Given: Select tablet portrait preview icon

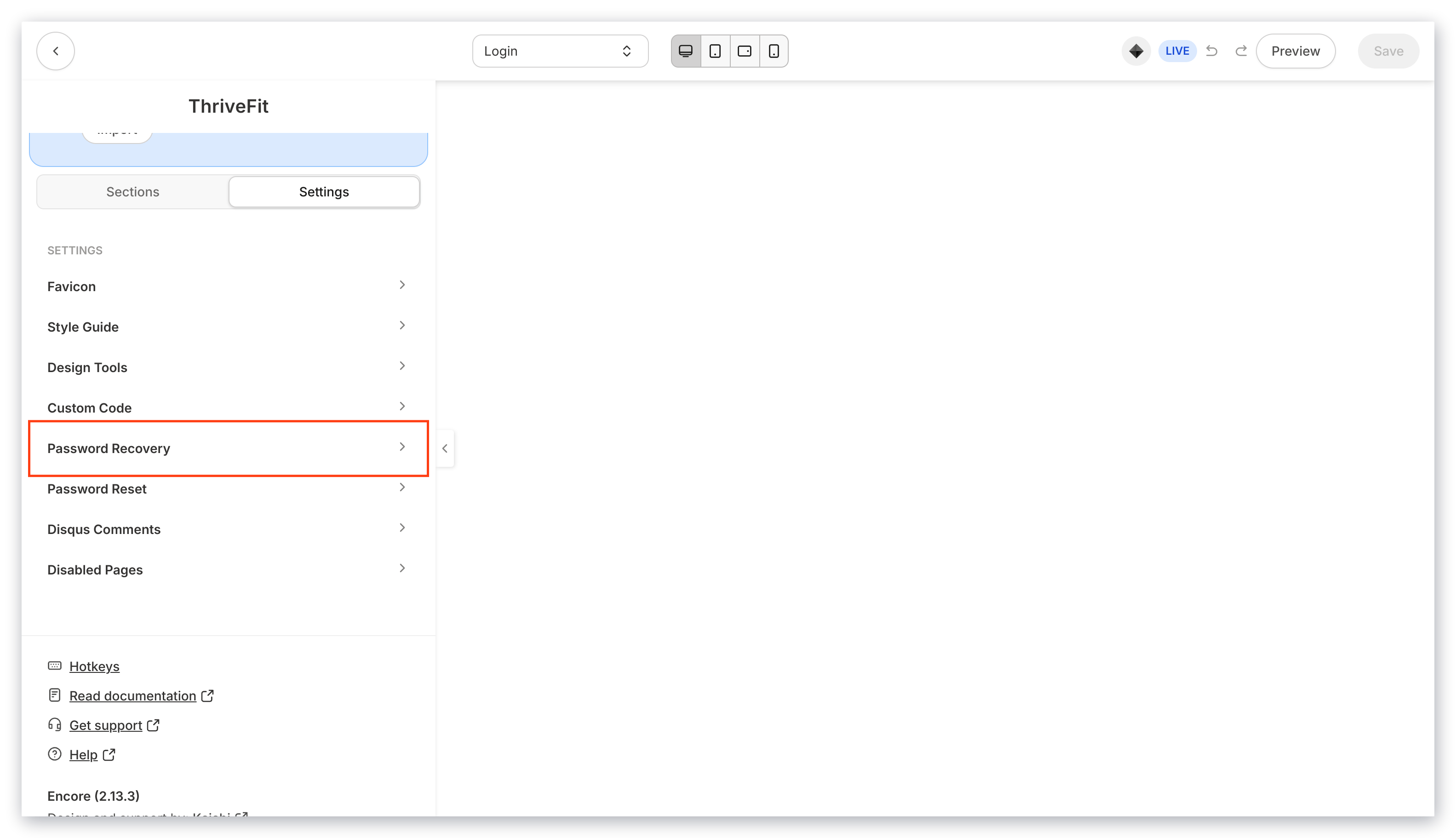Looking at the screenshot, I should point(715,51).
